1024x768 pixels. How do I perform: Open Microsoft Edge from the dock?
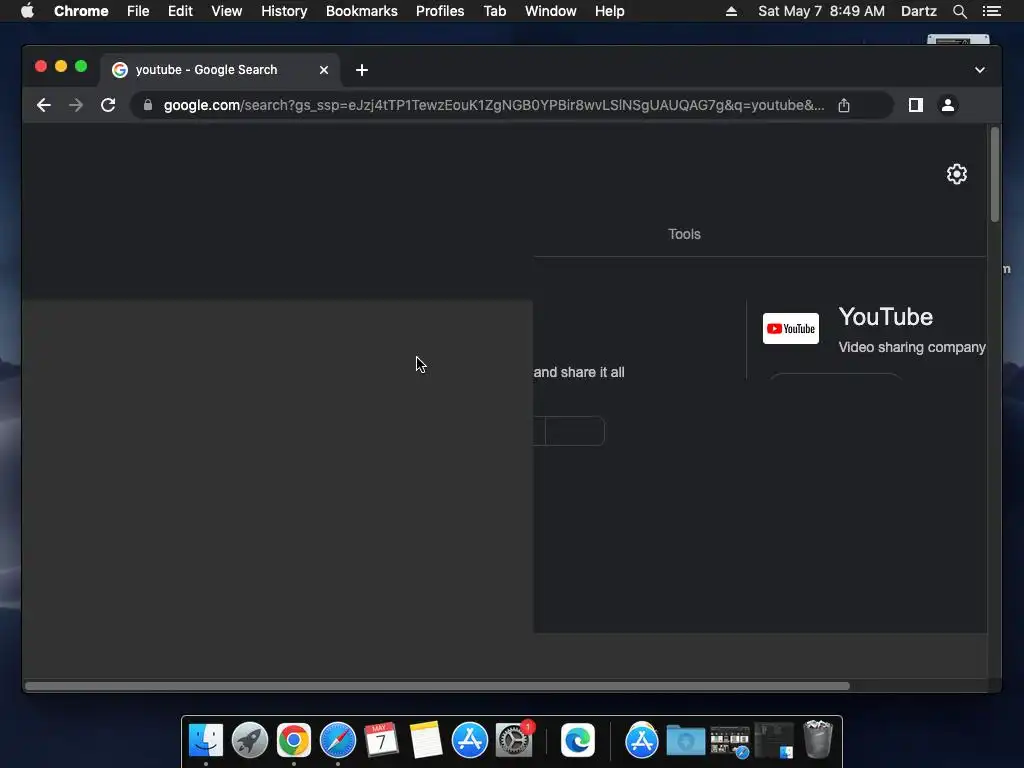578,741
